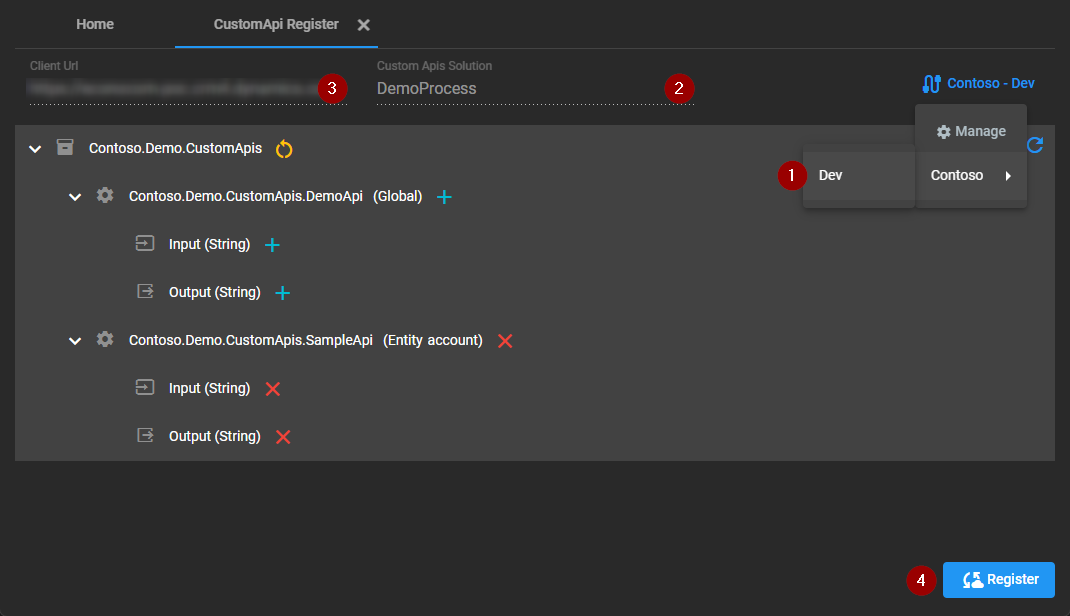Click red X next to SampleApi (Entity account)
Viewport: 1070px width, 616px height.
(505, 341)
